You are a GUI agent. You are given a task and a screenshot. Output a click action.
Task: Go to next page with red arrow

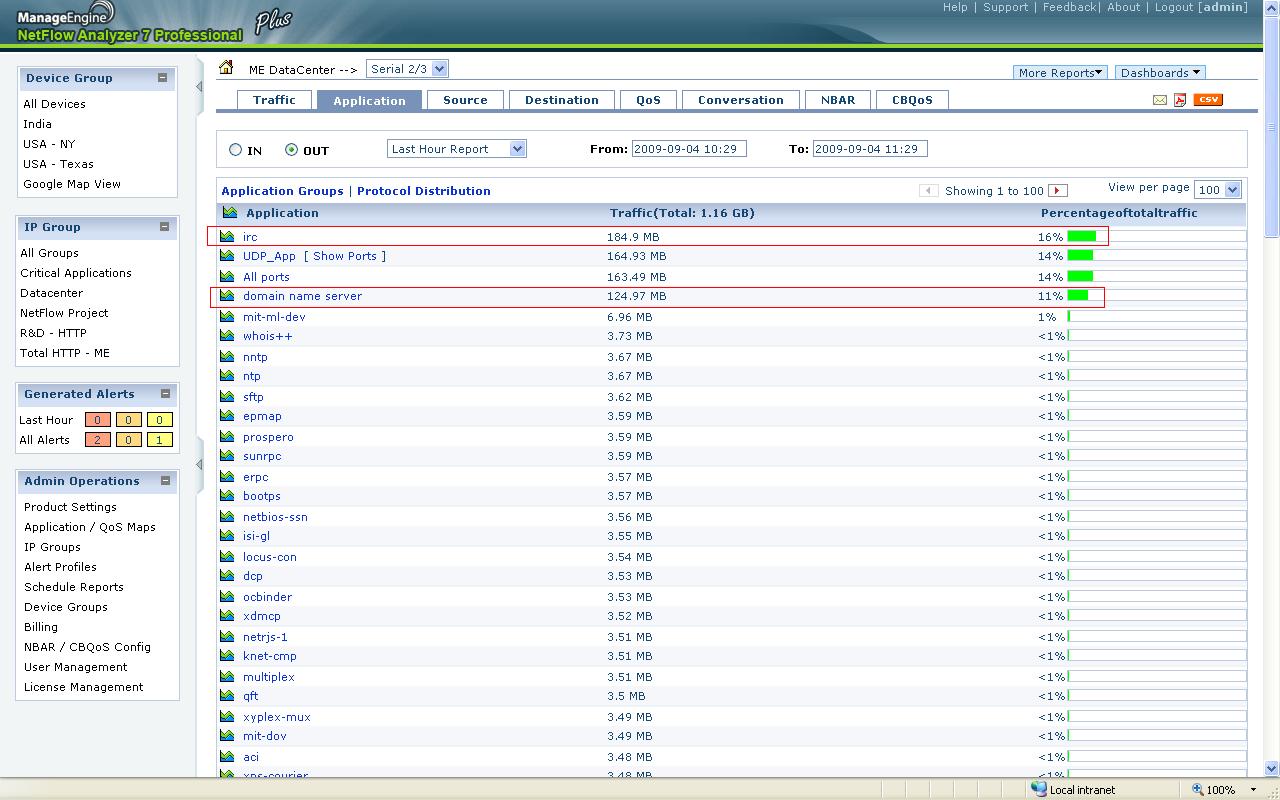[1058, 191]
